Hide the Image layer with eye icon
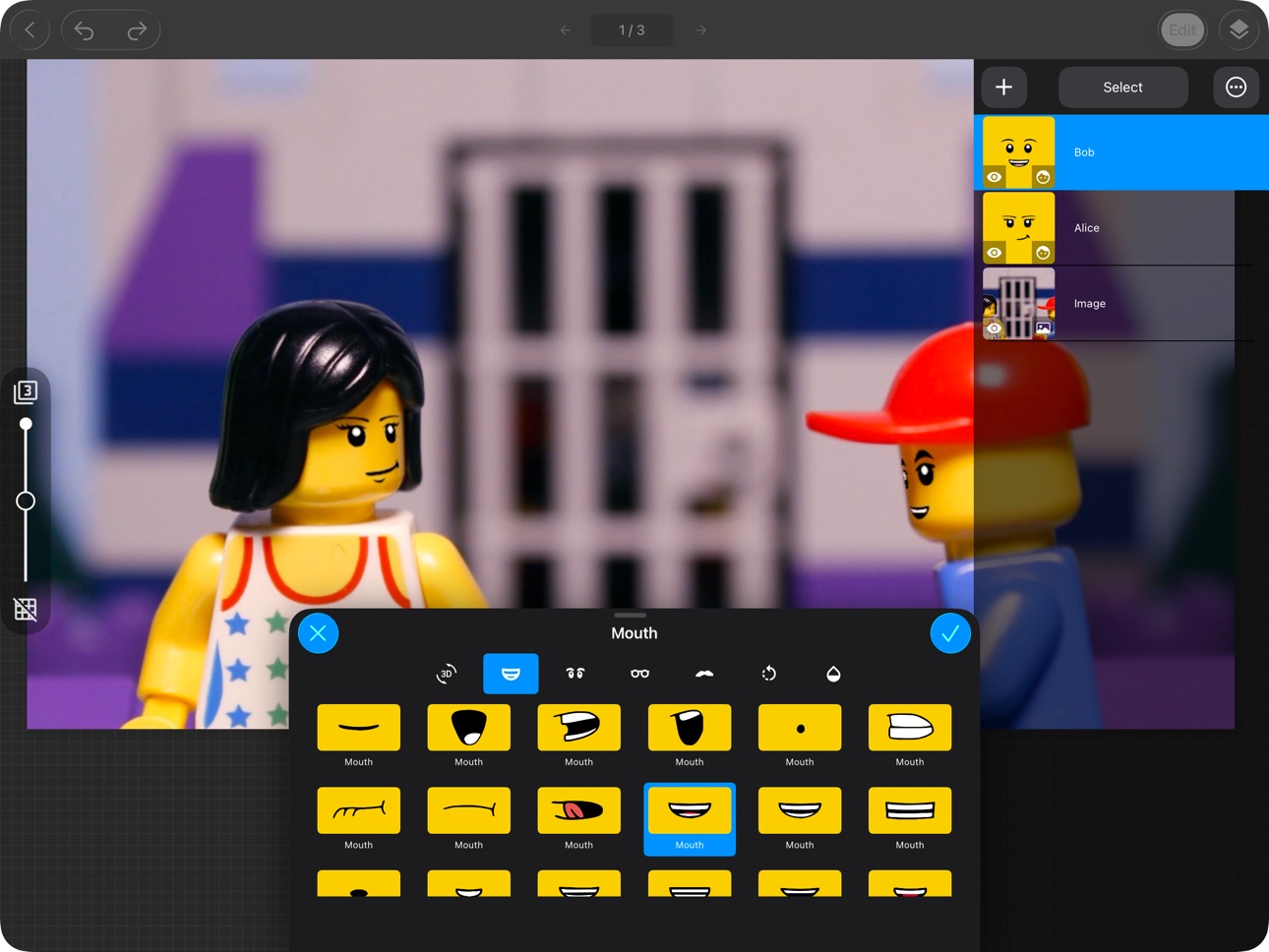The width and height of the screenshot is (1269, 952). (995, 328)
